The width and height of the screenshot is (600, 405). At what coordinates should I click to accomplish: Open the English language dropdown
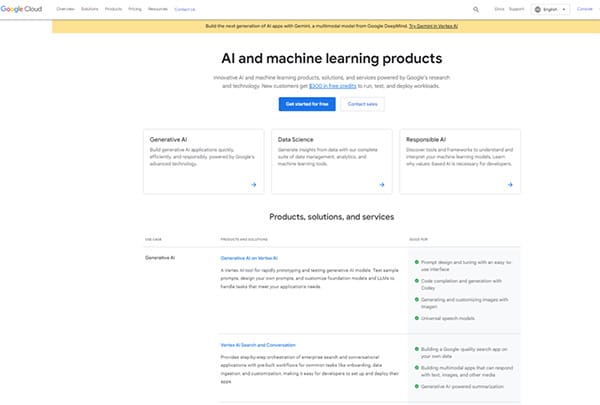coord(550,9)
